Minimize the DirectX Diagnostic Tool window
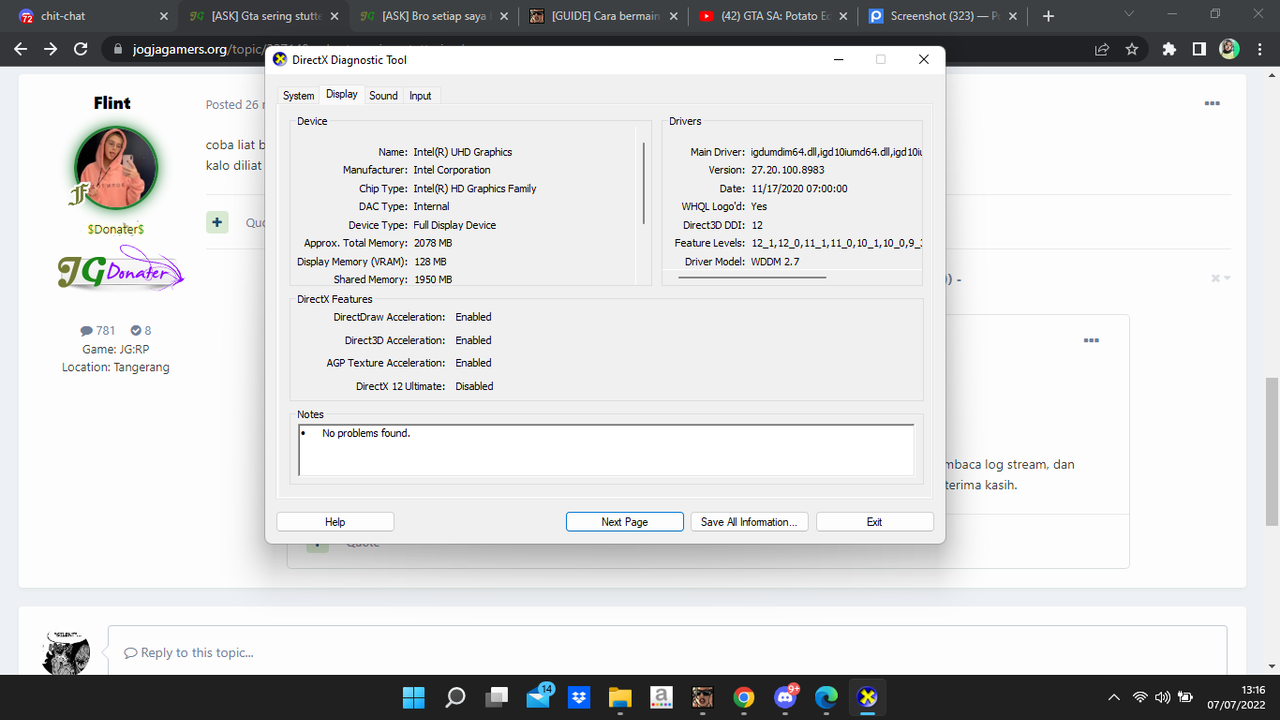The height and width of the screenshot is (720, 1280). 837,60
